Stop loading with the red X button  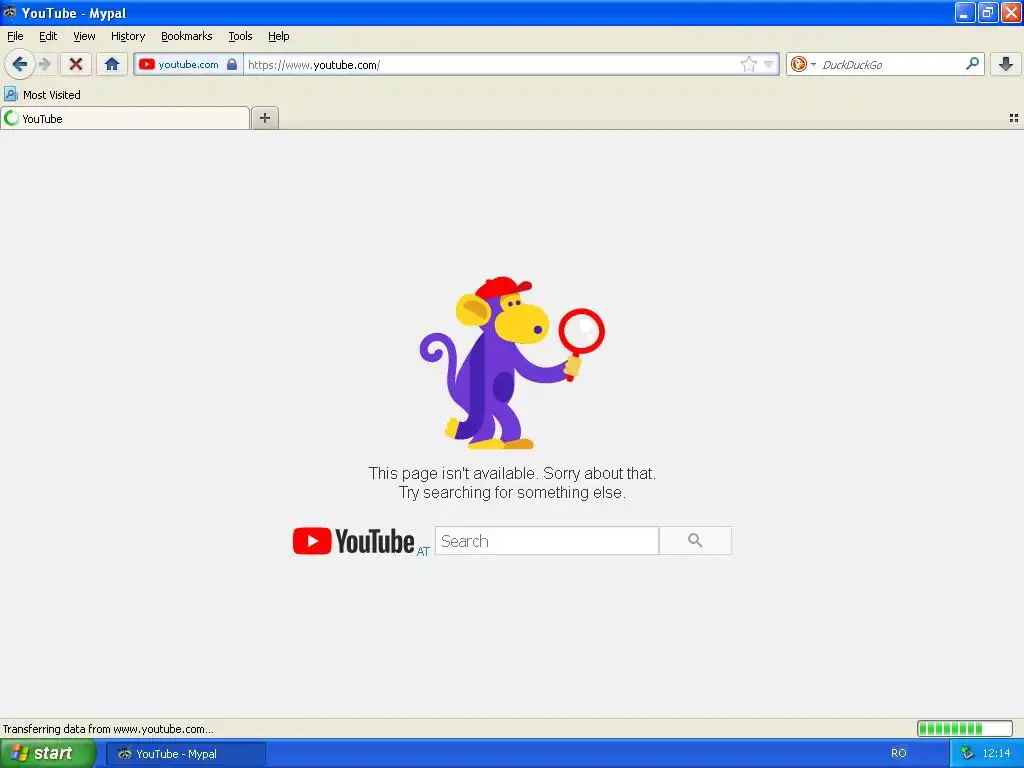(76, 64)
